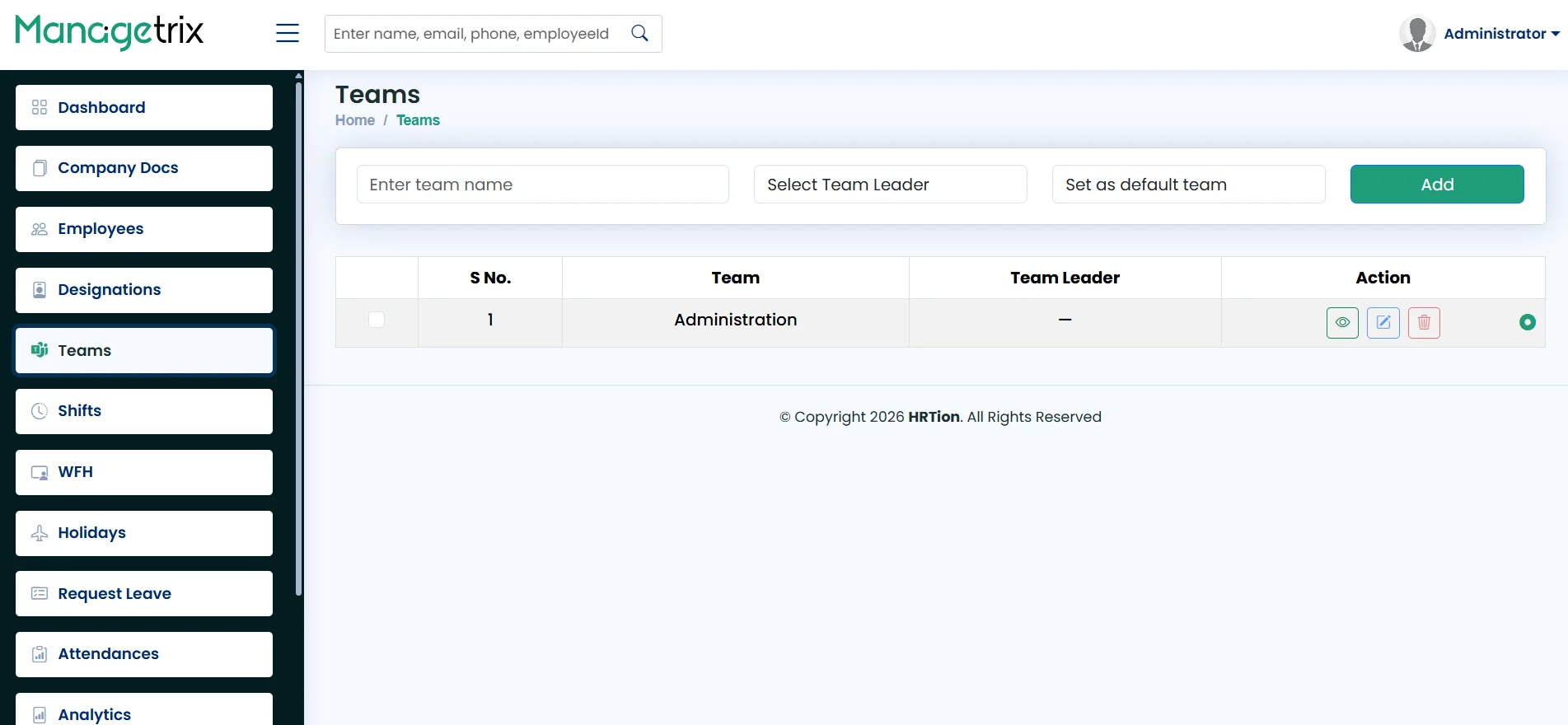The width and height of the screenshot is (1568, 725).
Task: Click the Teams icon in sidebar
Action: [x=40, y=350]
